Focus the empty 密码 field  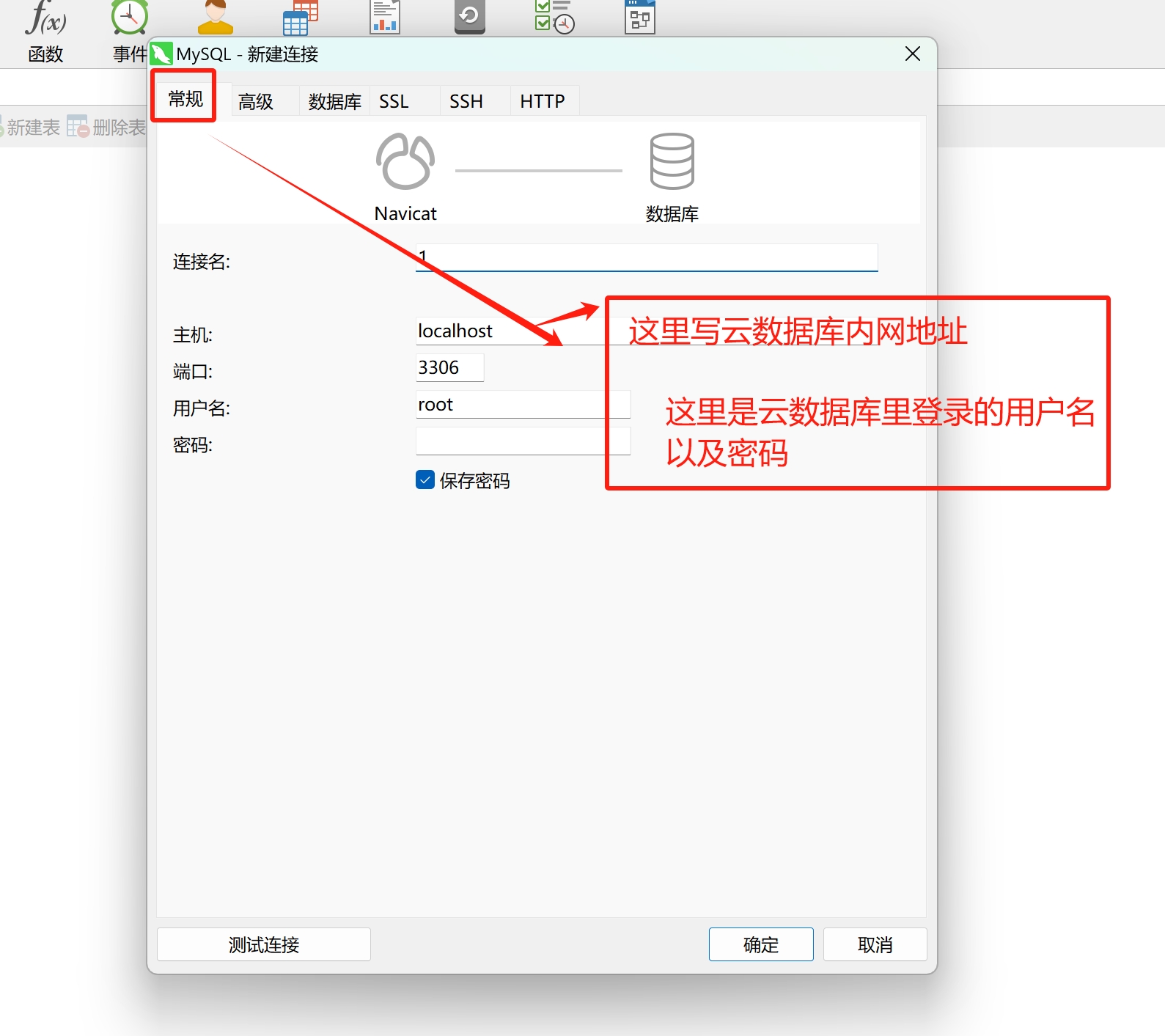[523, 441]
